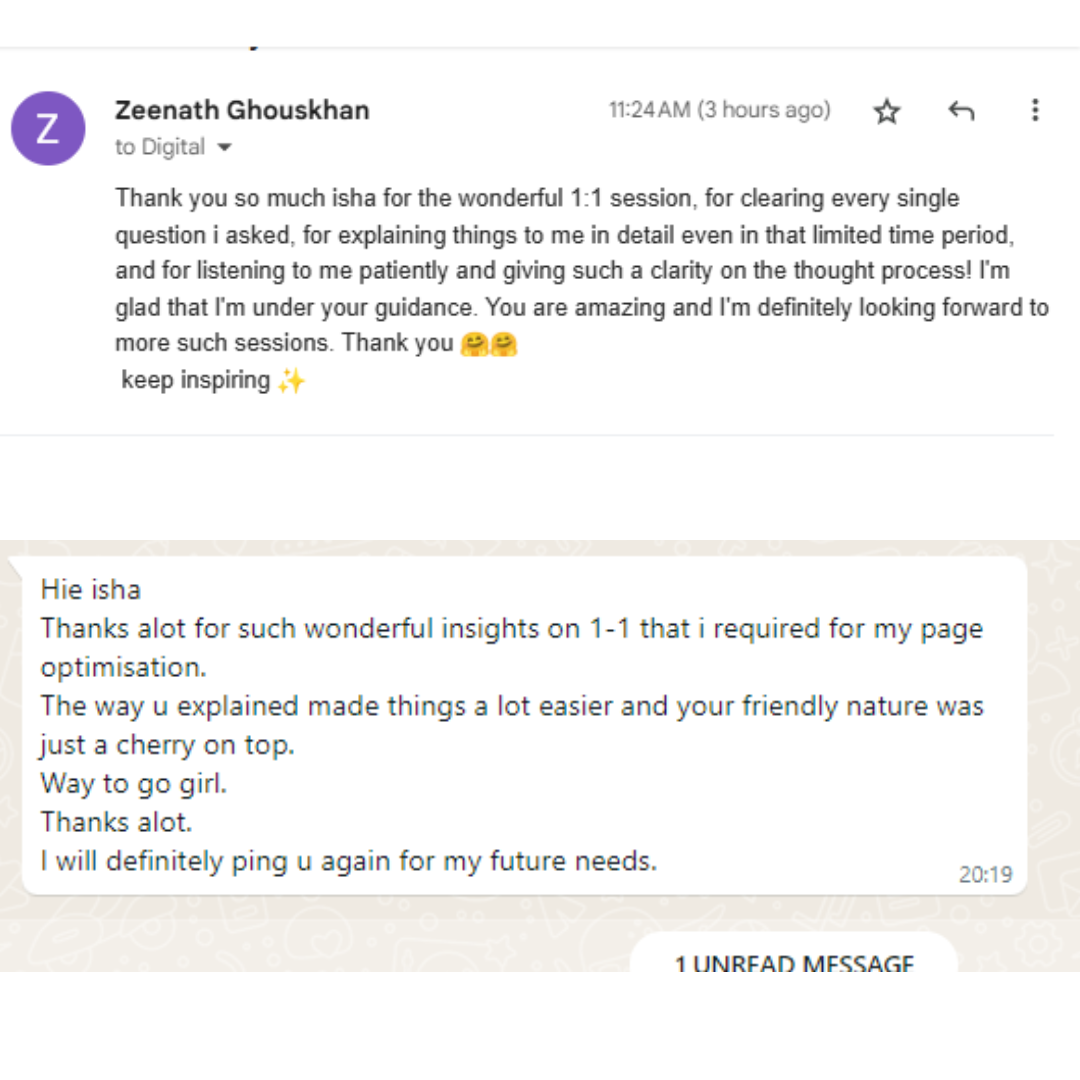The width and height of the screenshot is (1080, 1080).
Task: Click the purple Z sender avatar
Action: click(x=47, y=129)
